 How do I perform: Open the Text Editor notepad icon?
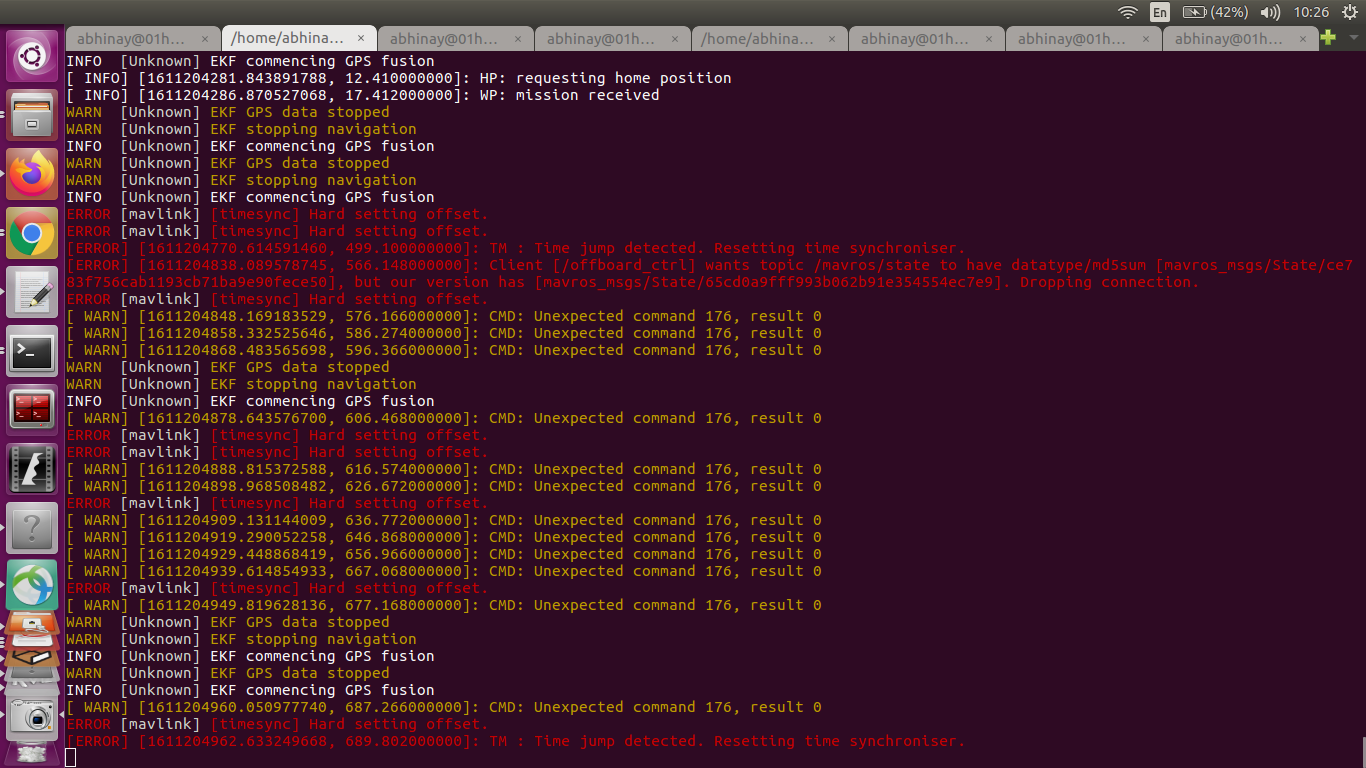[x=32, y=292]
